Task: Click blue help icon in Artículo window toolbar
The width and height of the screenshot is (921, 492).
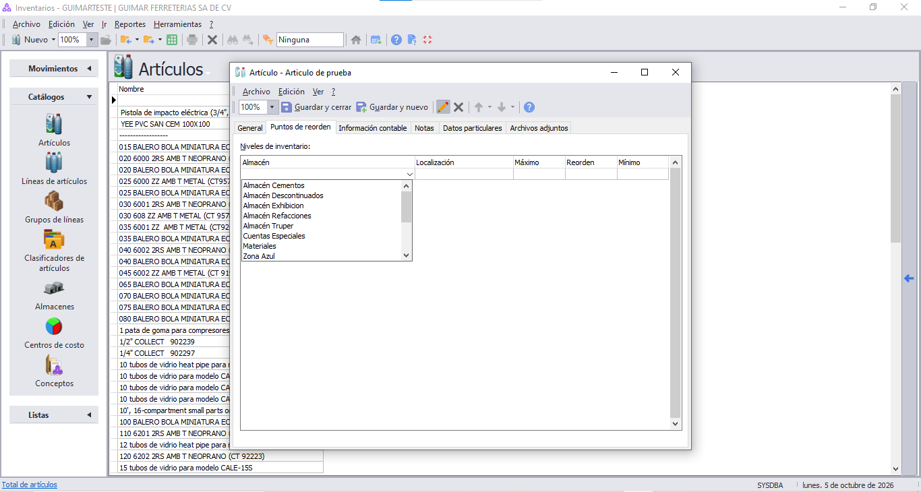Action: [x=529, y=107]
